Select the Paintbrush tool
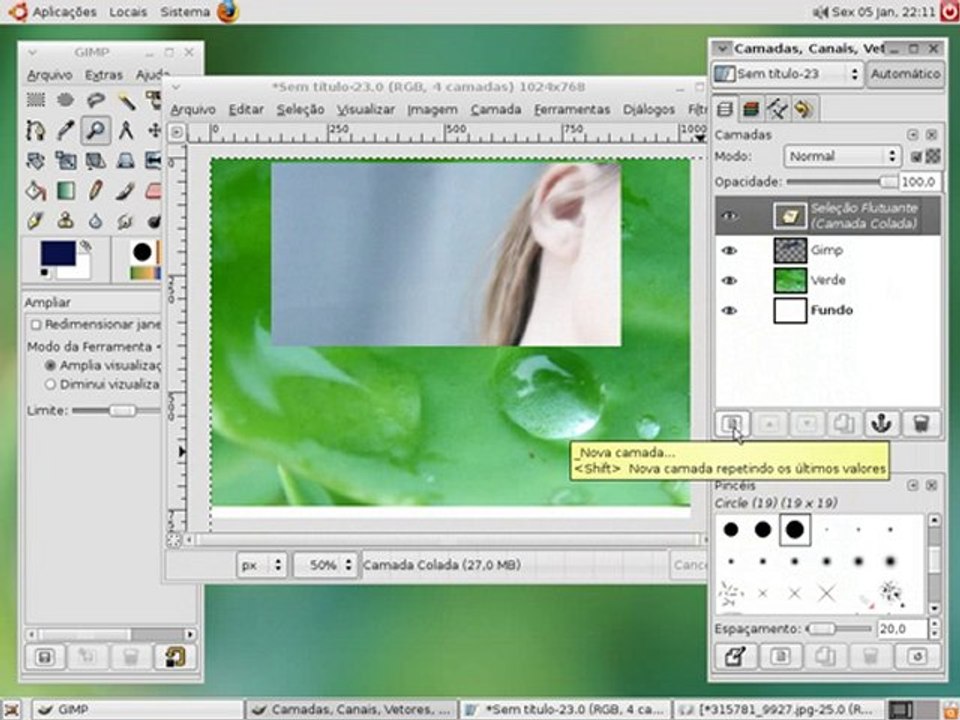 [x=126, y=190]
